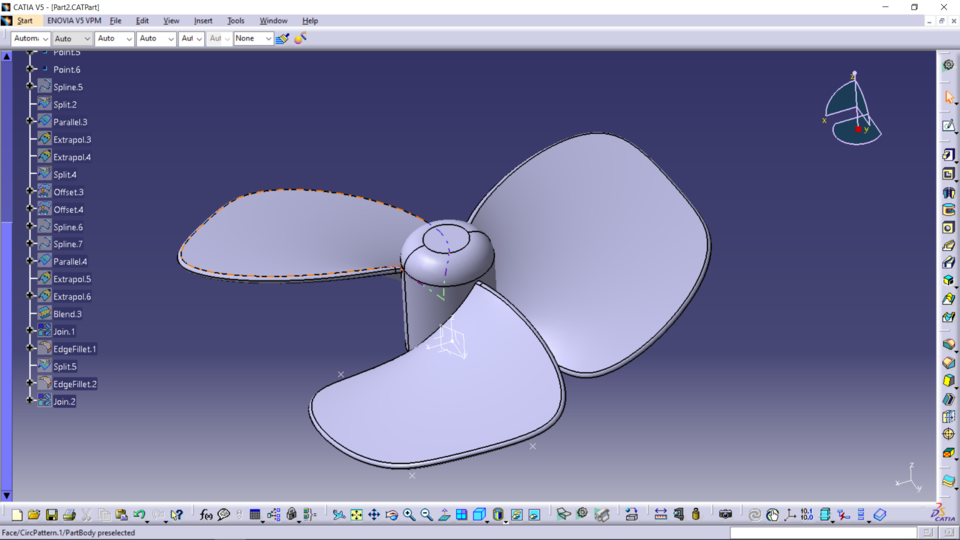This screenshot has width=960, height=540.
Task: Click the Open file folder icon
Action: (x=34, y=515)
